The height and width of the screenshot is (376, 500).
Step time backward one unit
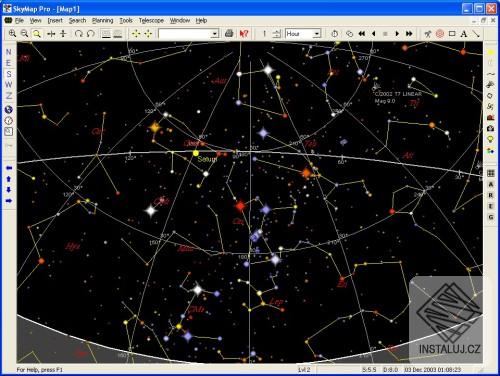click(374, 34)
